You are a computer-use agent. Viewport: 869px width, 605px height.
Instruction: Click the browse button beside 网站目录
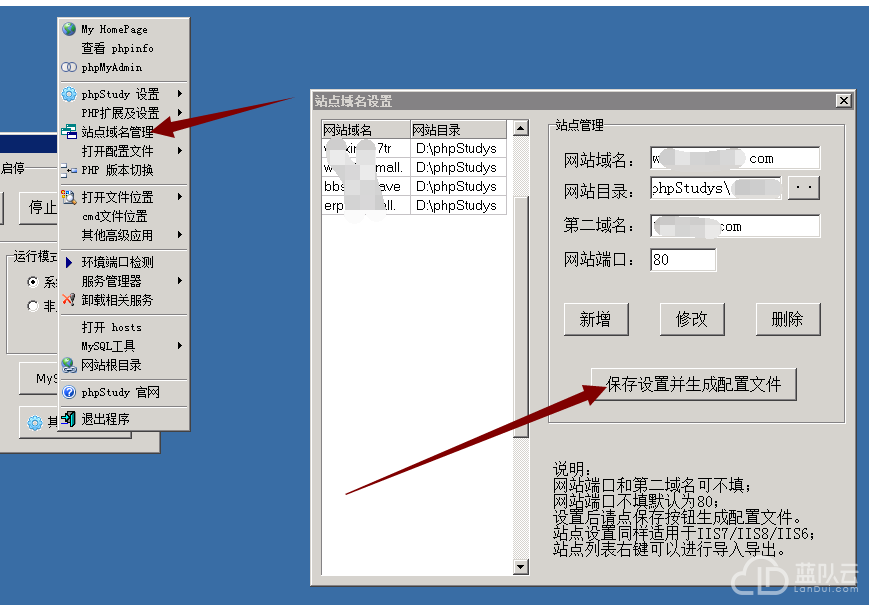pyautogui.click(x=804, y=188)
